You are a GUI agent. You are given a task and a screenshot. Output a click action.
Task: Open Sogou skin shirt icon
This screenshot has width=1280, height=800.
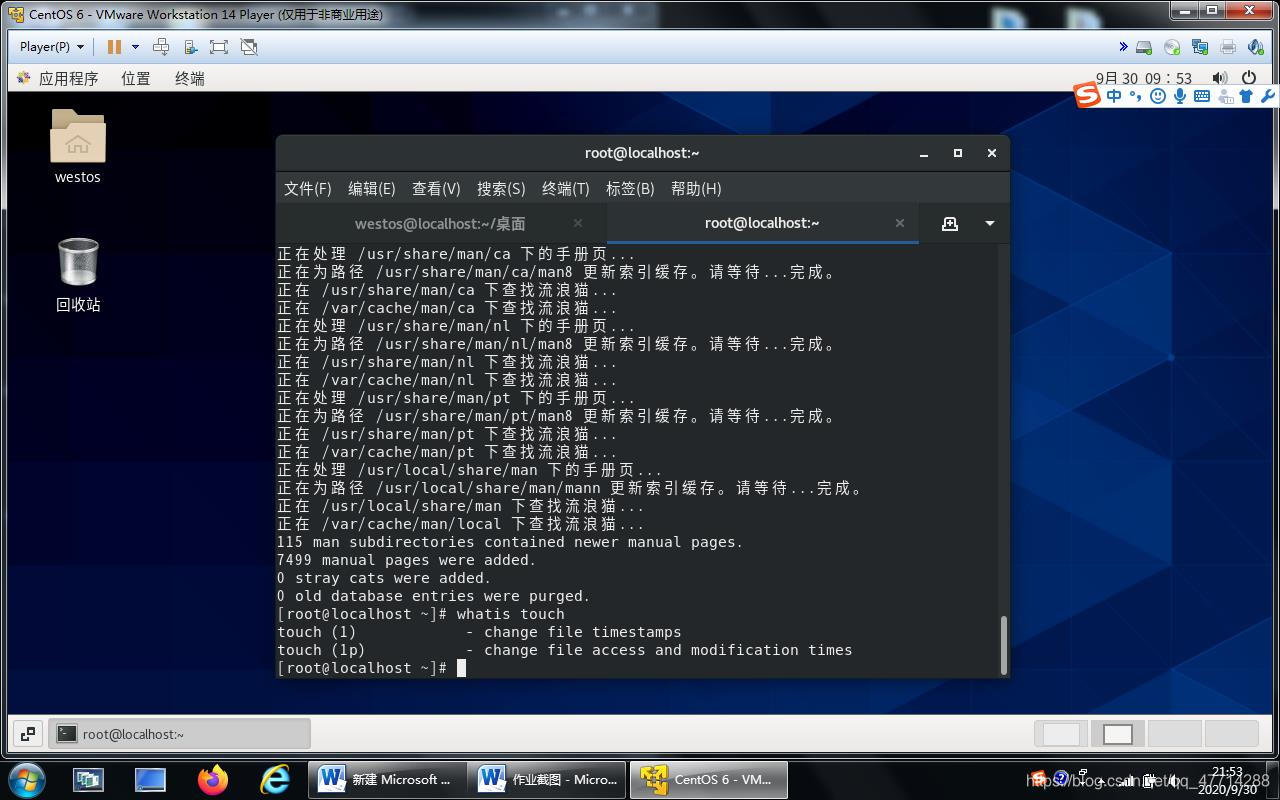point(1246,96)
